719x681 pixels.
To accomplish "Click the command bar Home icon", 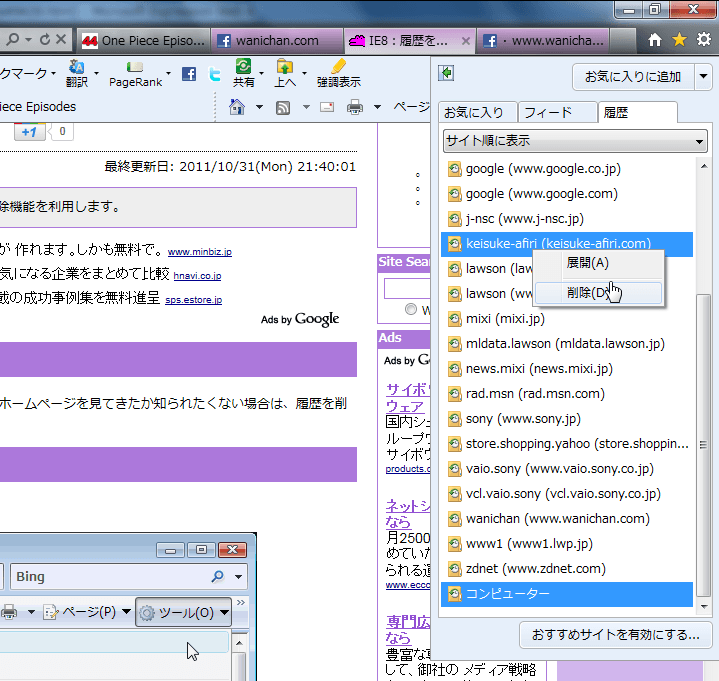I will [237, 107].
